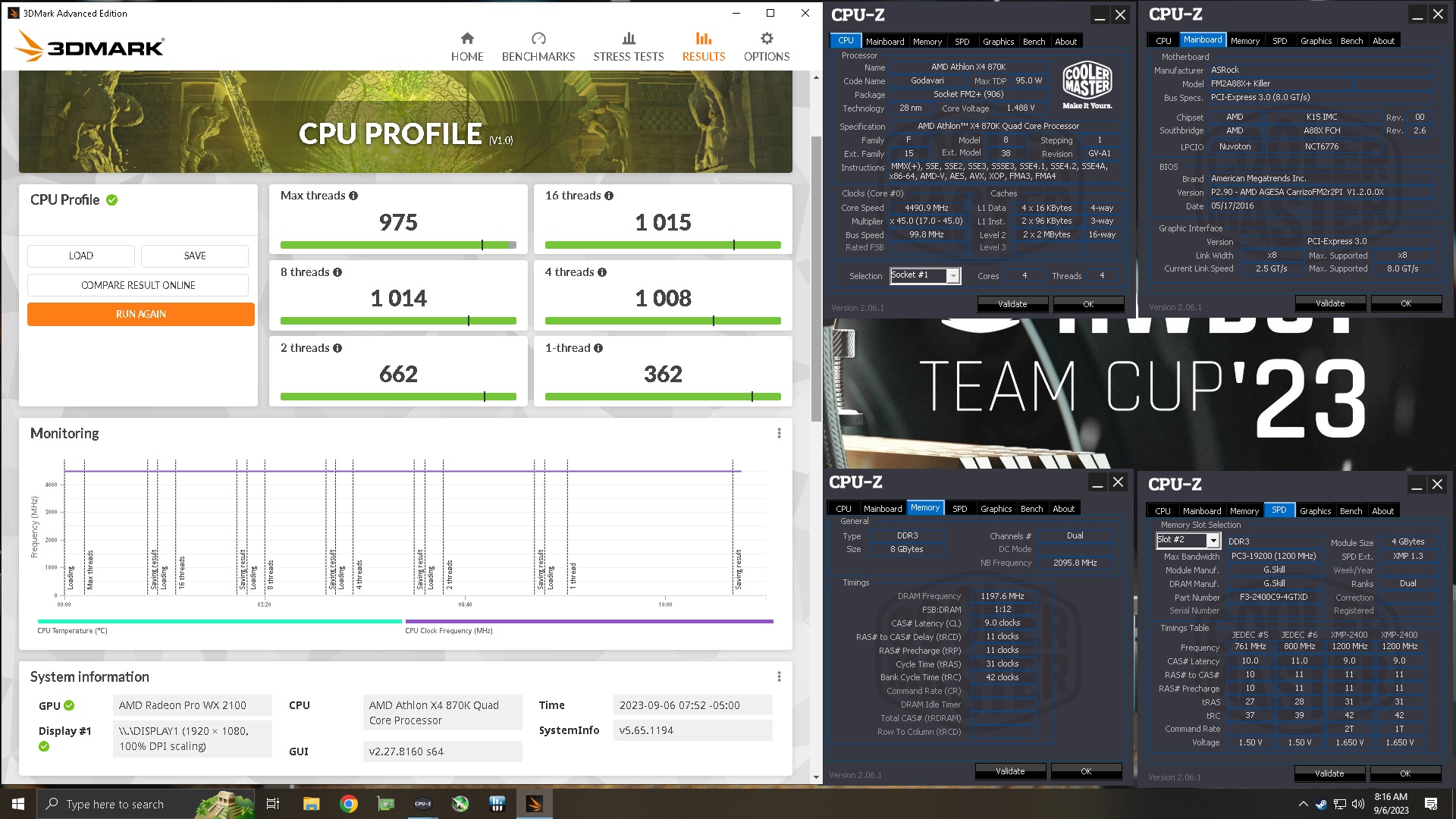Switch to 3DMark taskbar icon
Image resolution: width=1456 pixels, height=819 pixels.
[534, 804]
